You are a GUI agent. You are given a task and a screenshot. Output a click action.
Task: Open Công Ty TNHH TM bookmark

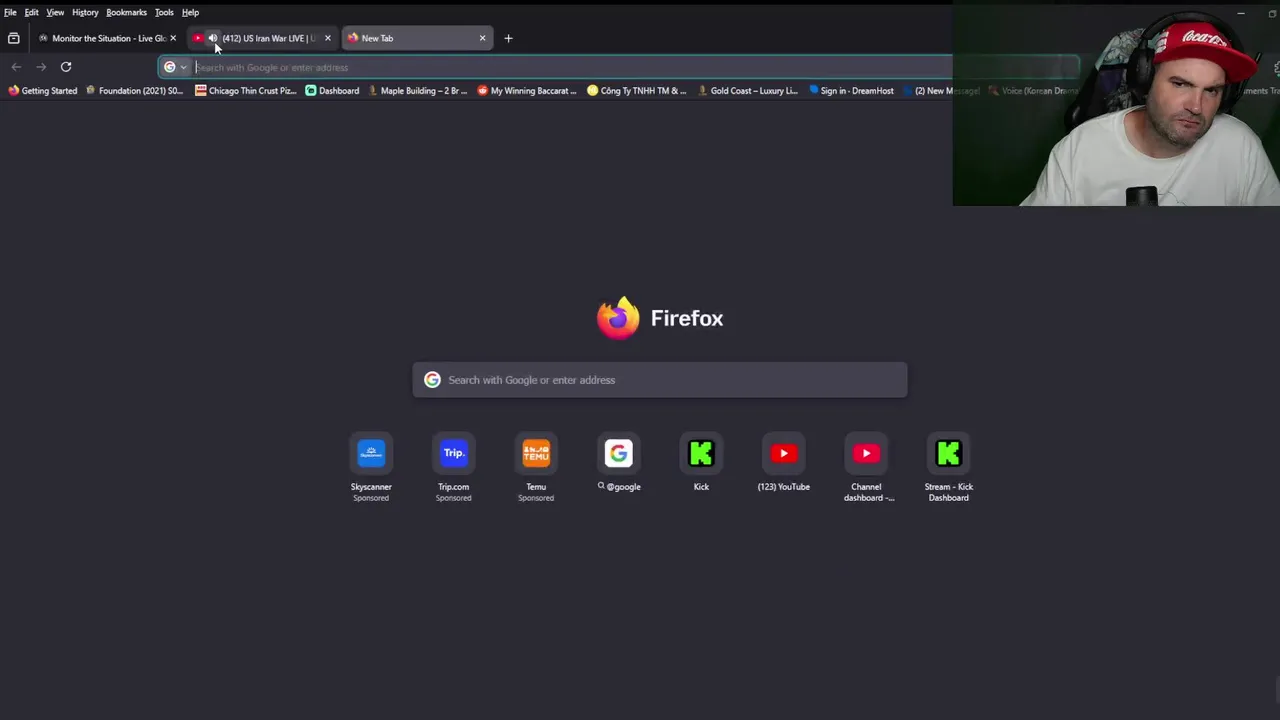point(637,91)
